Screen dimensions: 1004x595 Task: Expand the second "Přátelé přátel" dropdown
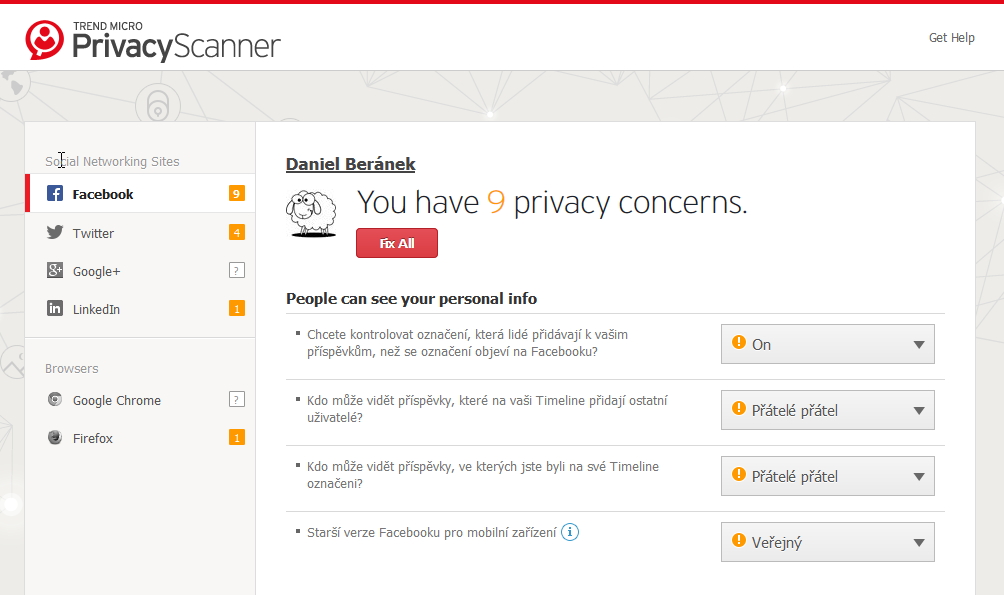click(x=827, y=476)
